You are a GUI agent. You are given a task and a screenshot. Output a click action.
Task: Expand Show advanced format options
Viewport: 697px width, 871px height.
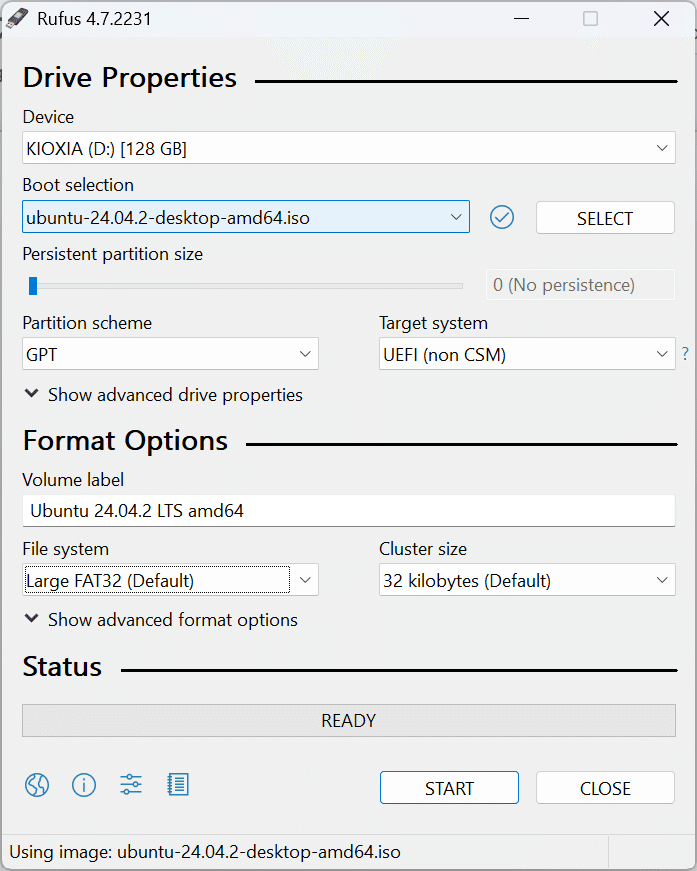(x=160, y=620)
